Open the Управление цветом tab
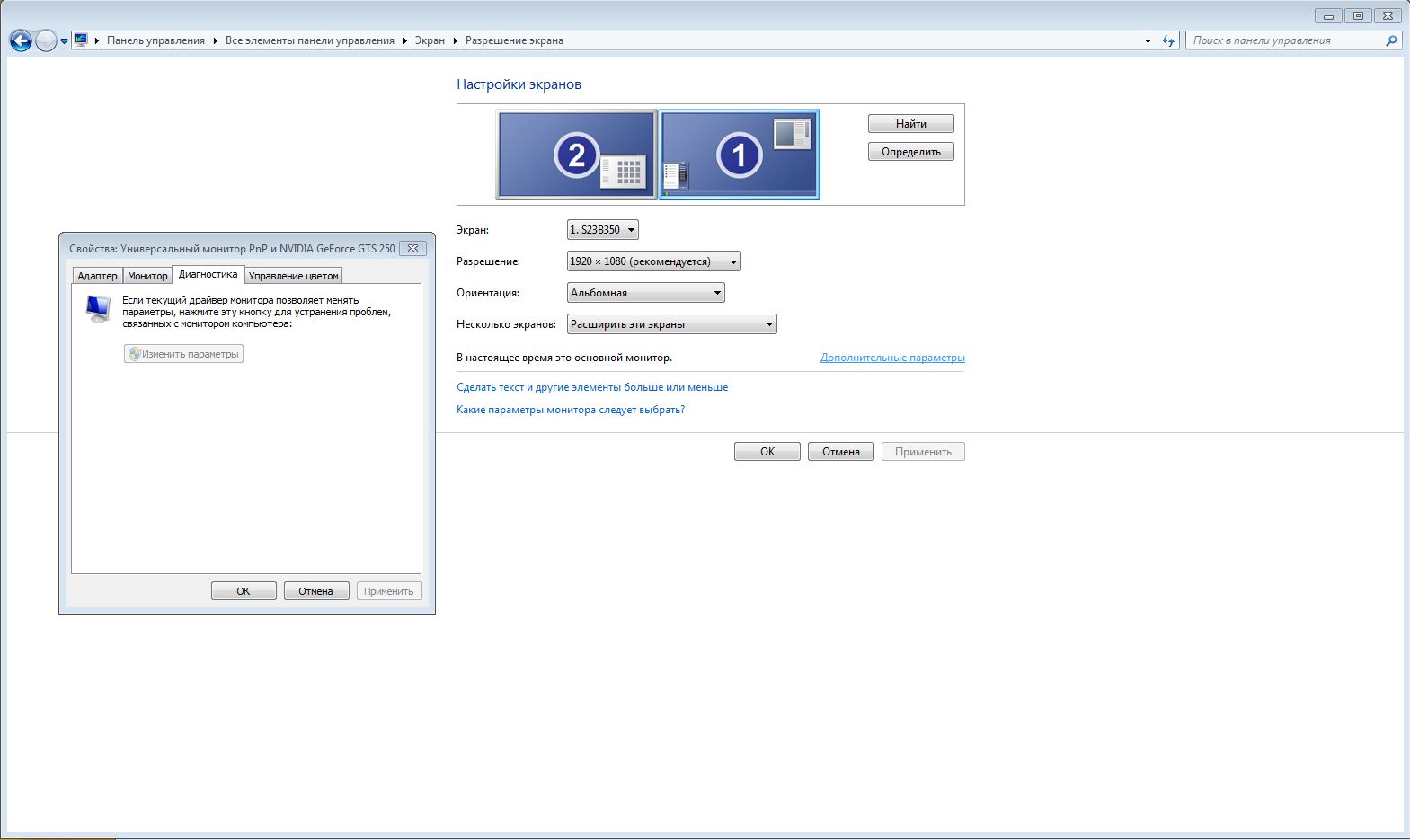This screenshot has height=840, width=1410. [293, 276]
